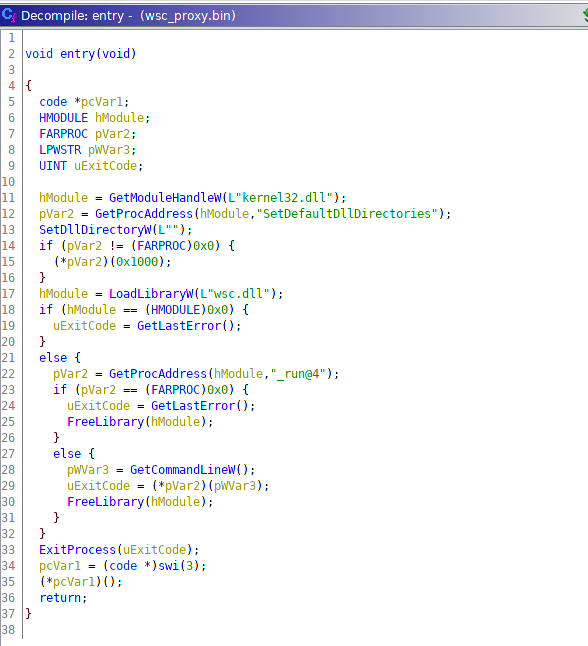This screenshot has height=646, width=588.
Task: Click the SetDllDirectoryW call on line 13
Action: (95, 230)
